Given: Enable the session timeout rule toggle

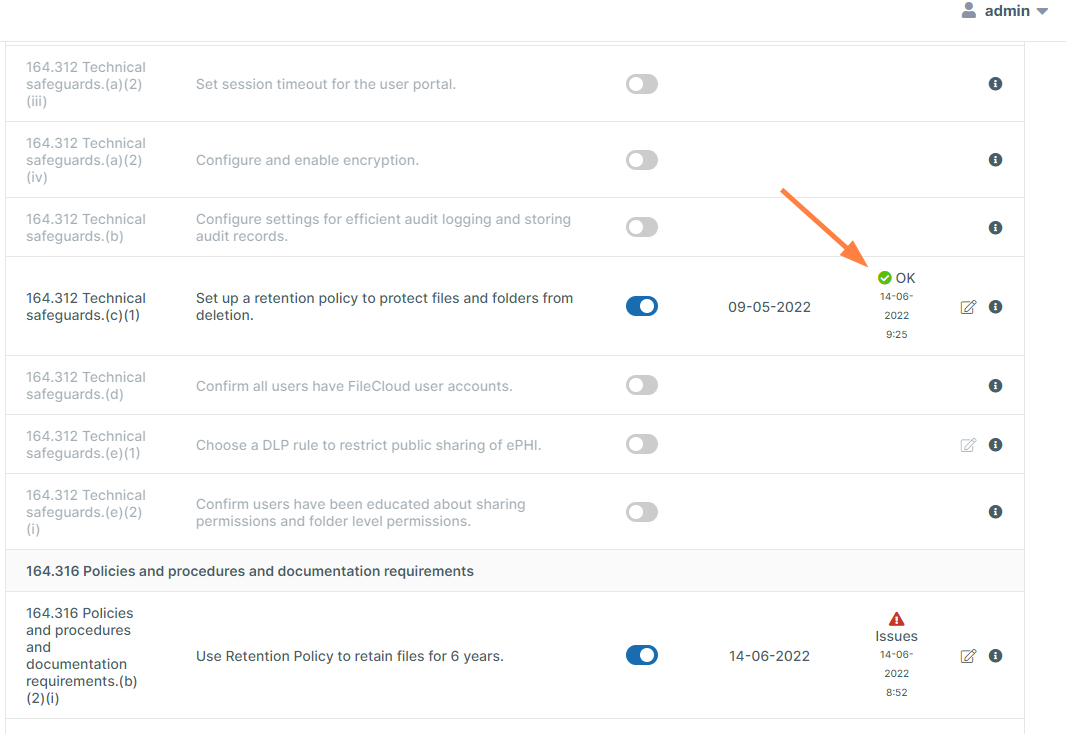Looking at the screenshot, I should coord(642,84).
